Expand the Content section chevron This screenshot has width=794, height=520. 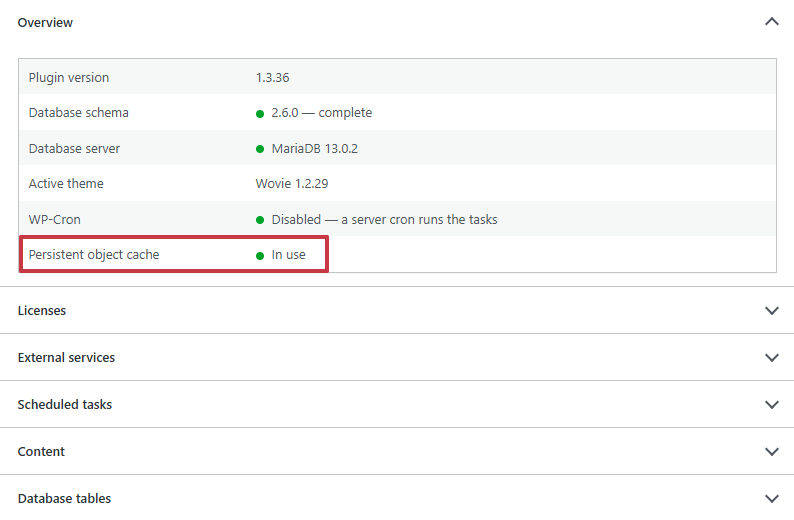pos(772,452)
